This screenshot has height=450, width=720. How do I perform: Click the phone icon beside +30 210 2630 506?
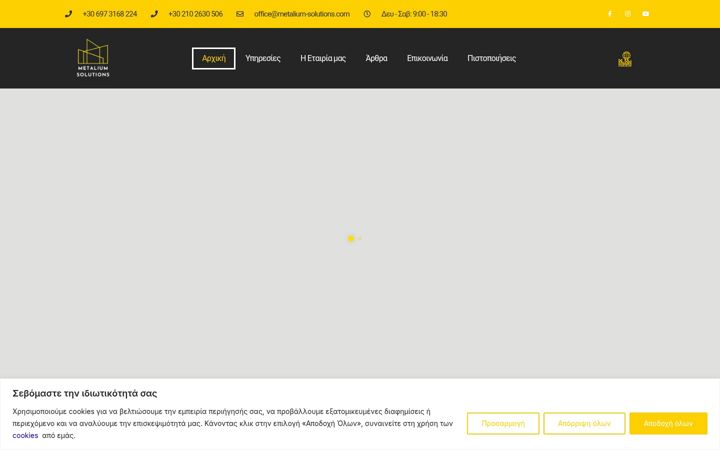(154, 14)
